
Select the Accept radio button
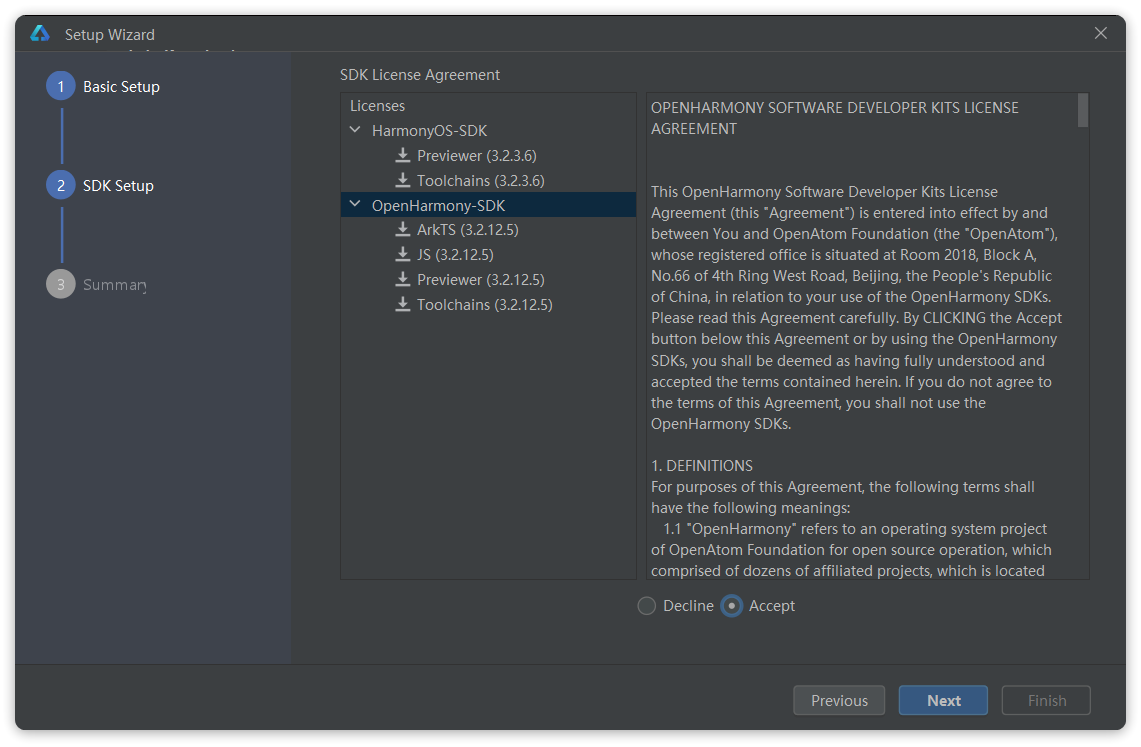(x=732, y=606)
